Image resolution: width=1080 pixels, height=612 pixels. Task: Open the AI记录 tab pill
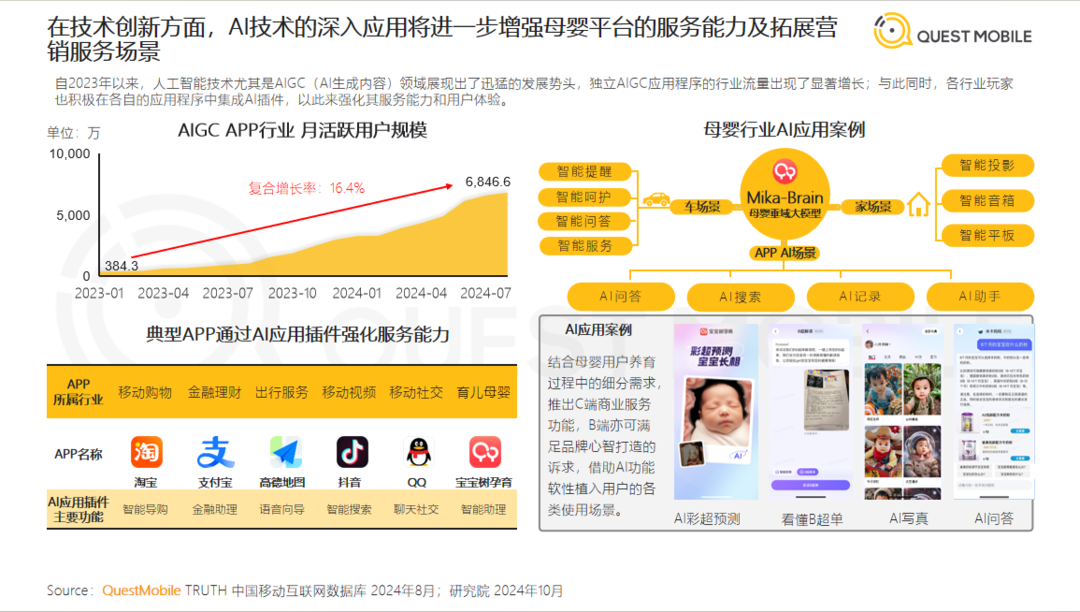click(x=860, y=297)
